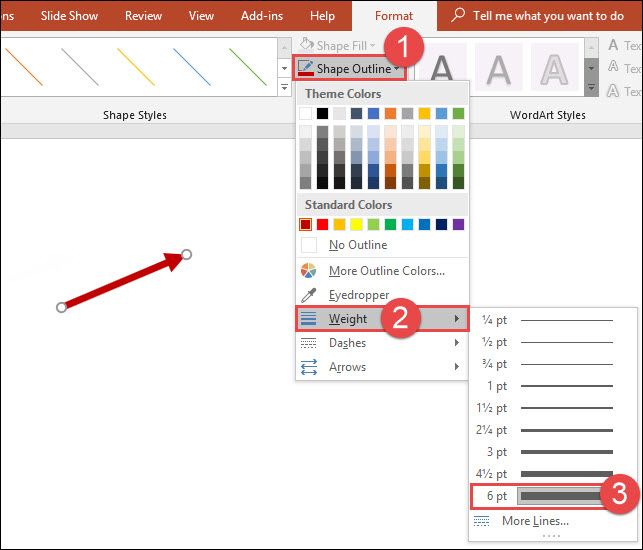Screen dimensions: 643x550
Task: Choose No Outline option
Action: pos(382,245)
